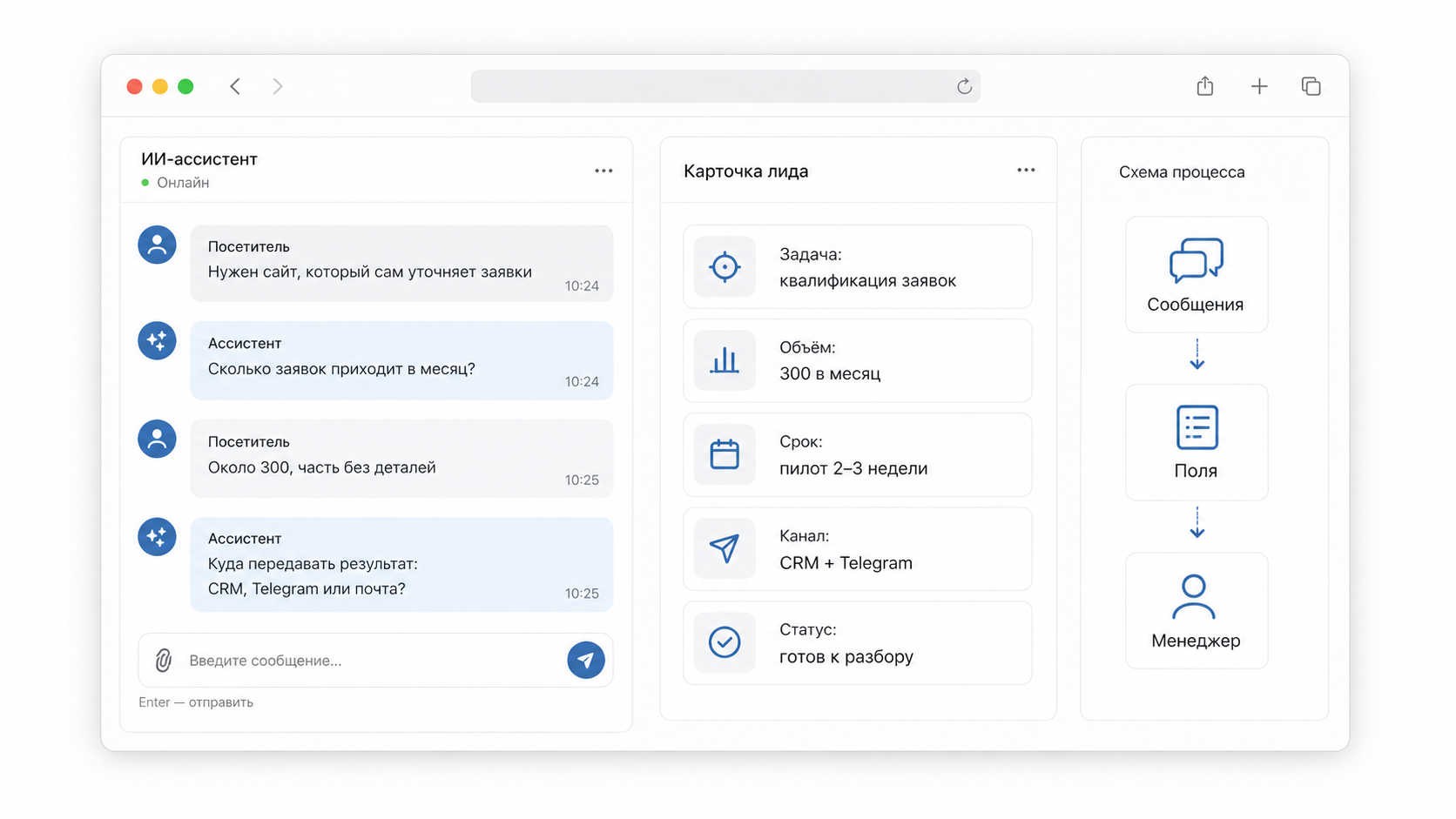Viewport: 1456px width, 819px height.
Task: Click assistant sparkle avatar by 'Сколько заявок' message
Action: tap(157, 340)
